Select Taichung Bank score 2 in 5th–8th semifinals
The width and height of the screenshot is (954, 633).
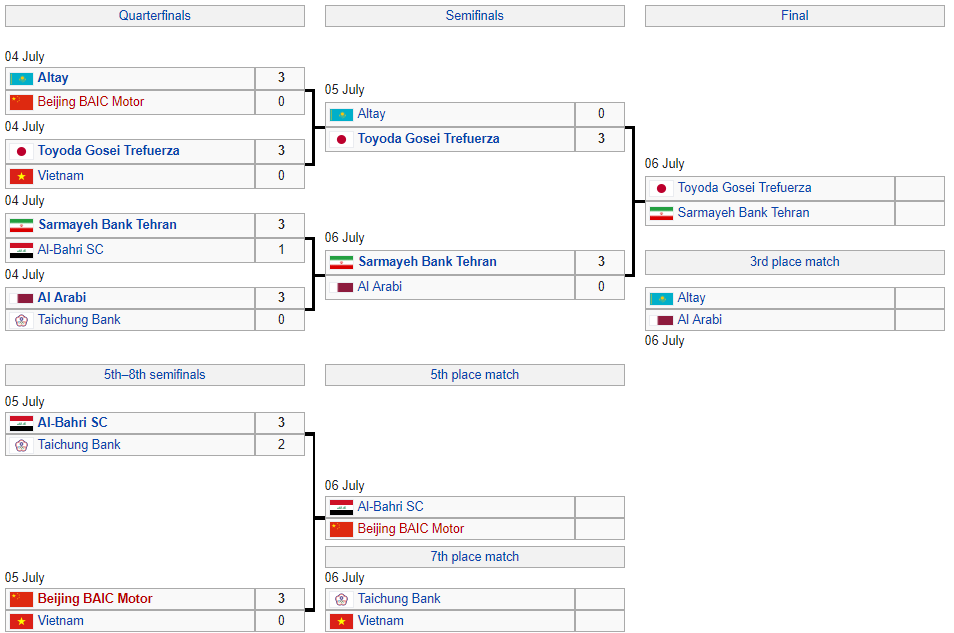pyautogui.click(x=281, y=445)
